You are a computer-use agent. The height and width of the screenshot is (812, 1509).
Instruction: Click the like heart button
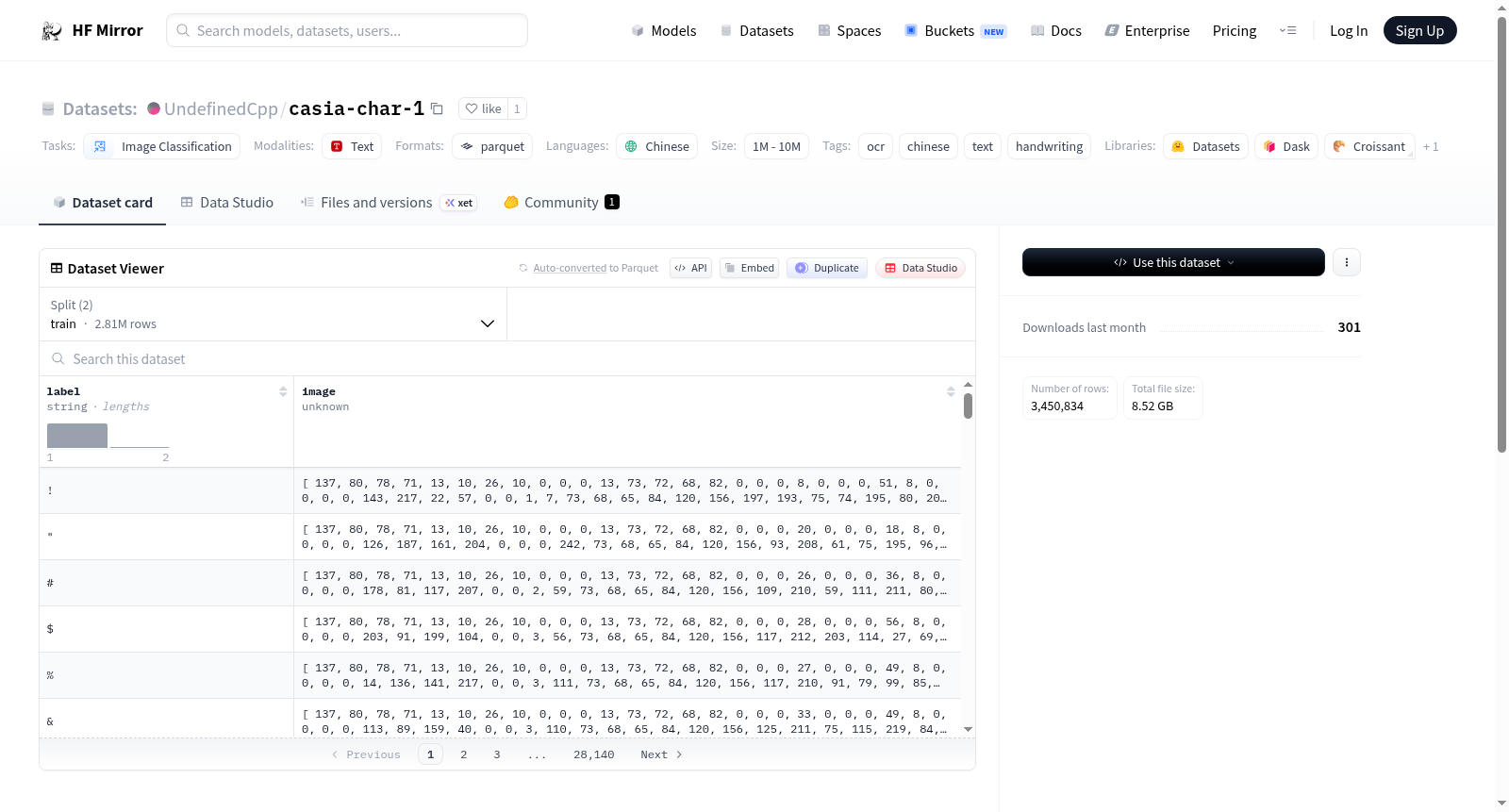[483, 108]
